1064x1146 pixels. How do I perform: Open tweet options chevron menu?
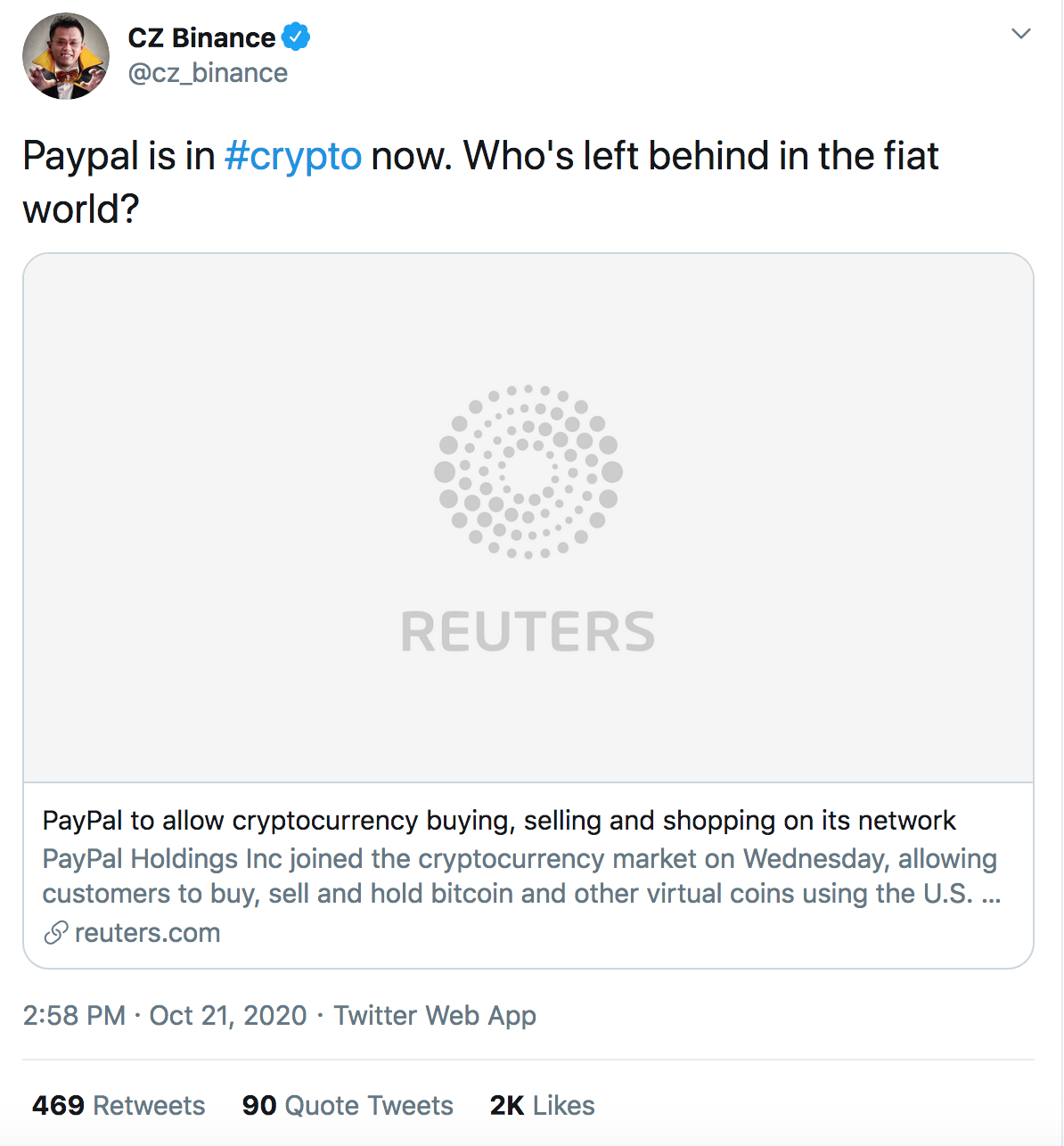[x=1020, y=34]
